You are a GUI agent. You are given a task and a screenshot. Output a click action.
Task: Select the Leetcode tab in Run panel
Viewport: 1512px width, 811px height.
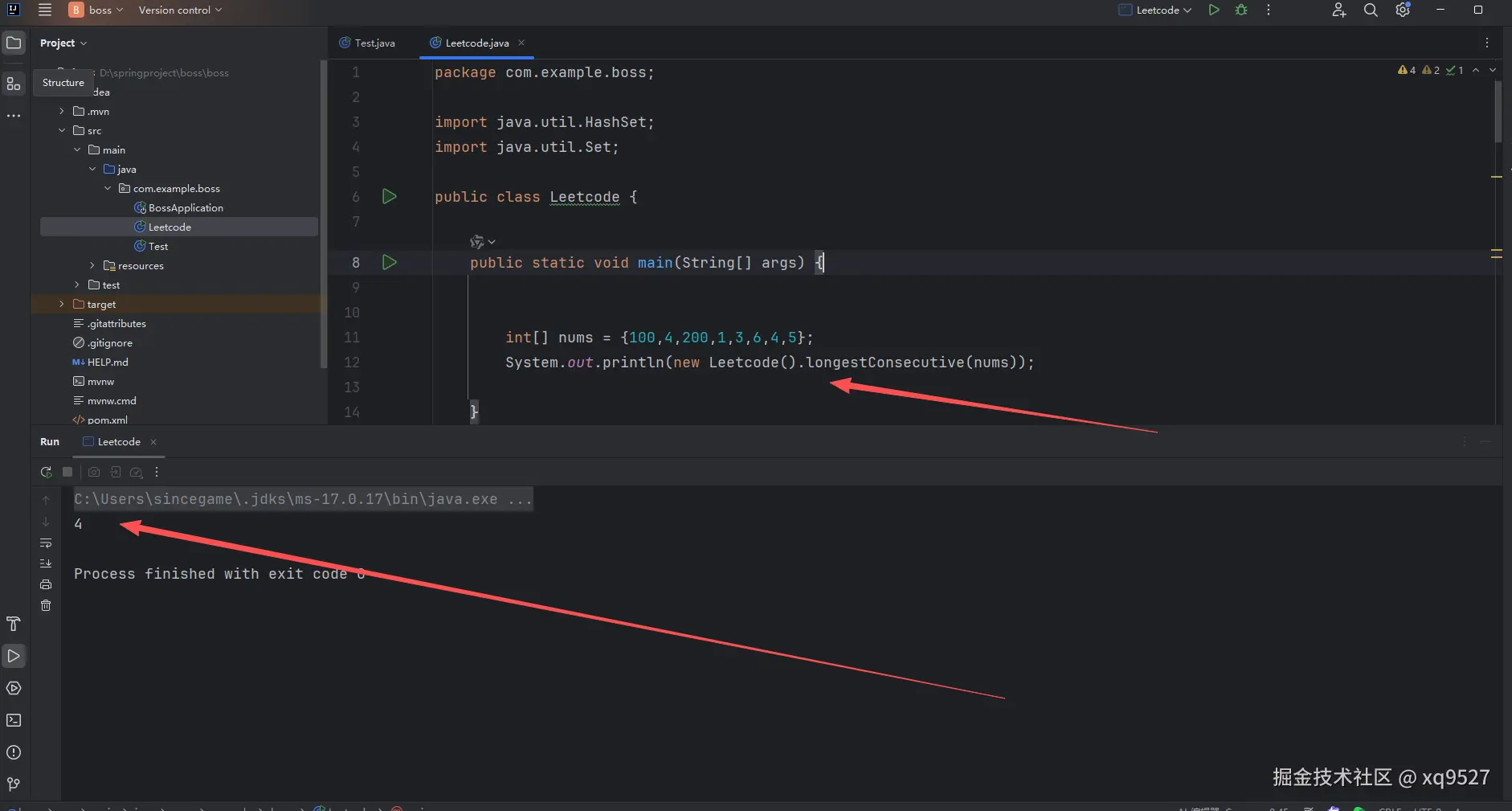click(112, 441)
